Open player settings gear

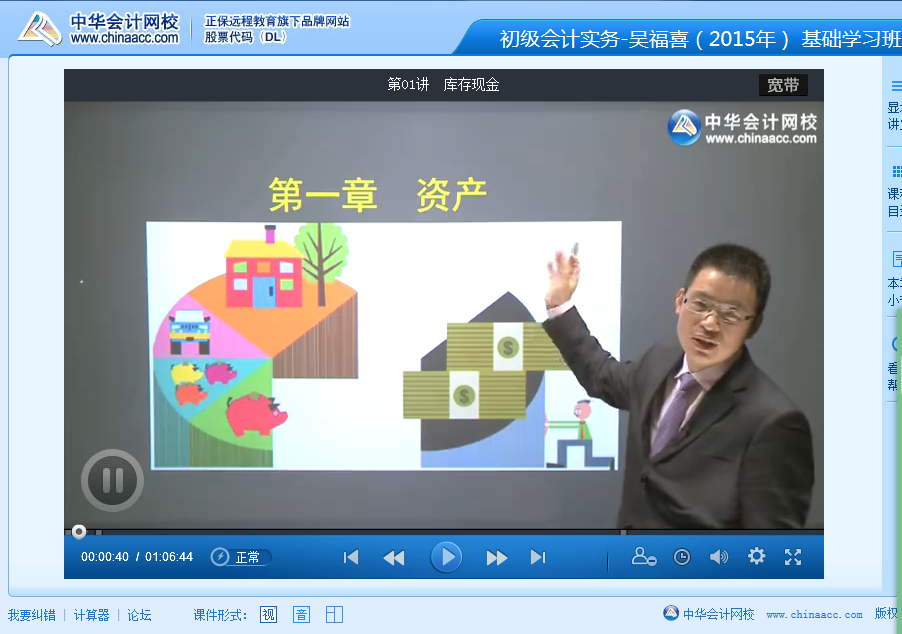pyautogui.click(x=756, y=557)
